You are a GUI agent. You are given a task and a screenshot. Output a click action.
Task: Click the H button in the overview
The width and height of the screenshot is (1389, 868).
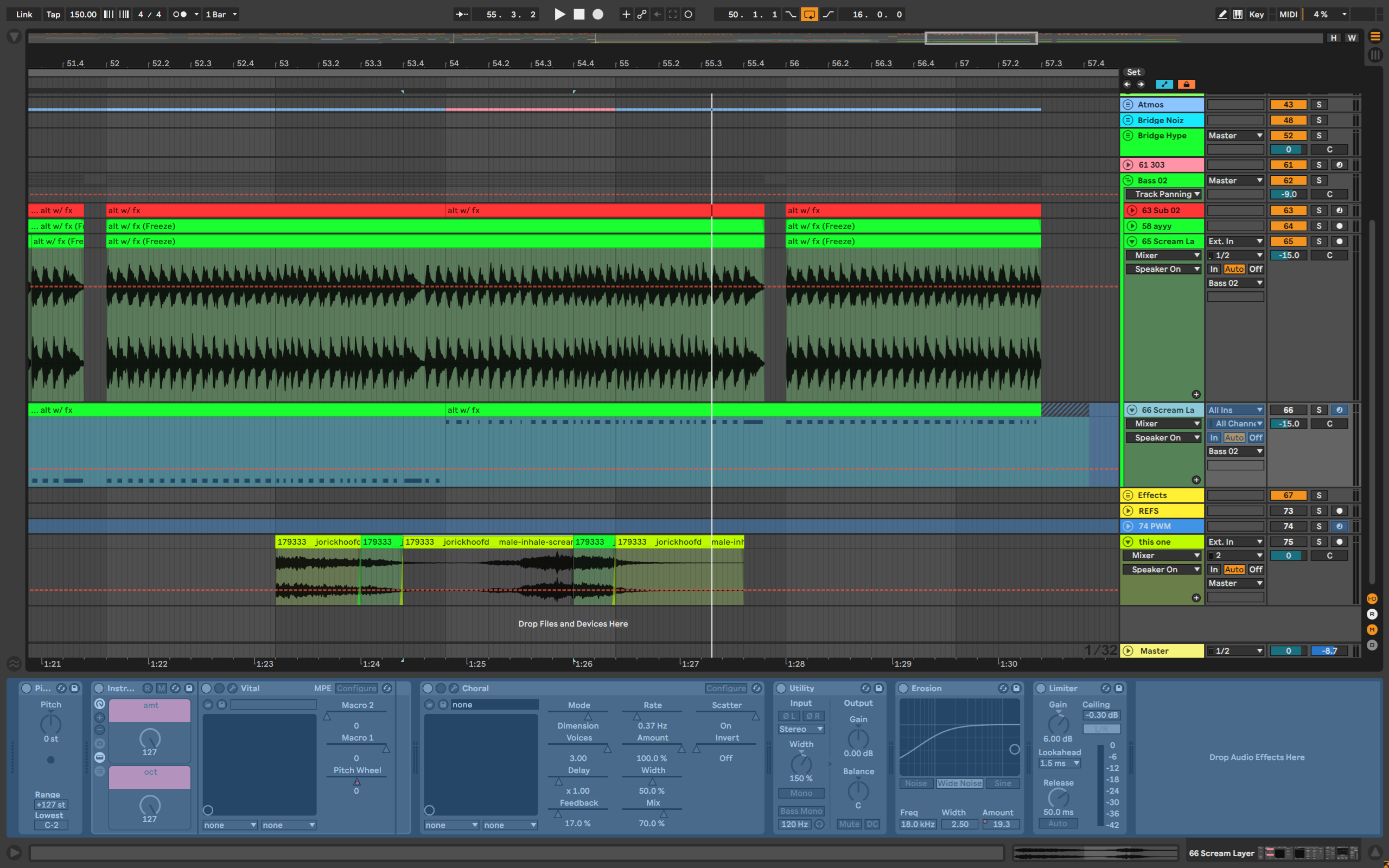click(1333, 38)
